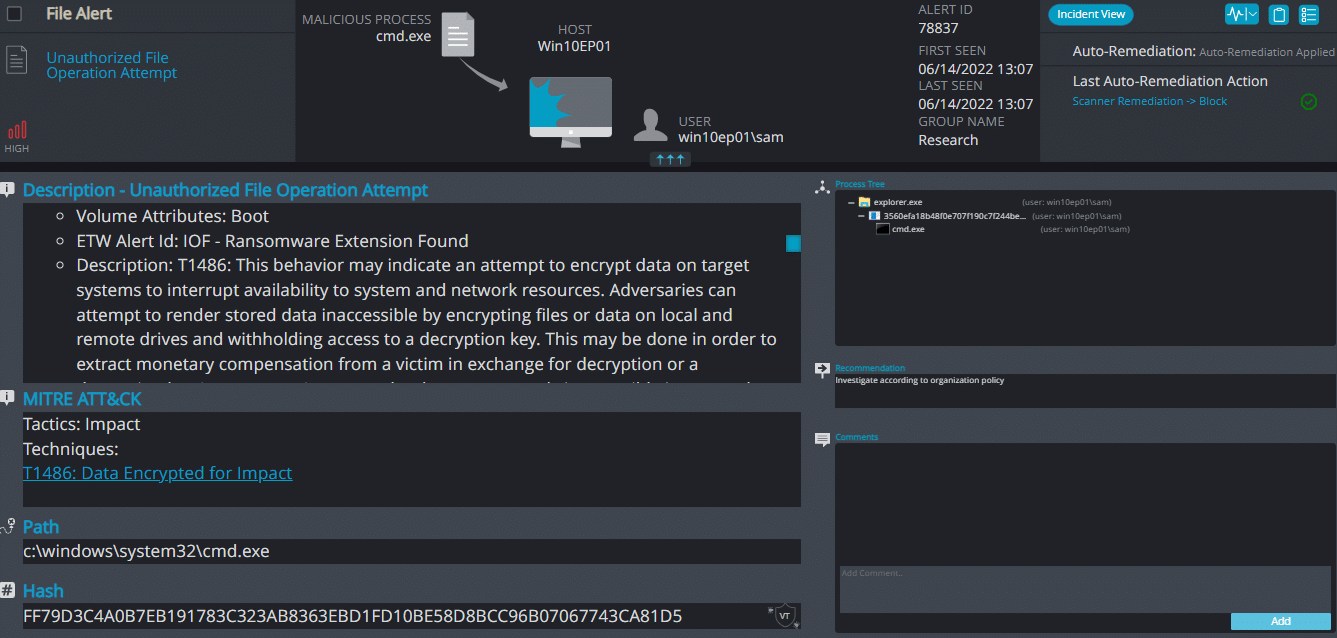This screenshot has height=638, width=1337.
Task: Click the malicious process file icon
Action: point(458,34)
